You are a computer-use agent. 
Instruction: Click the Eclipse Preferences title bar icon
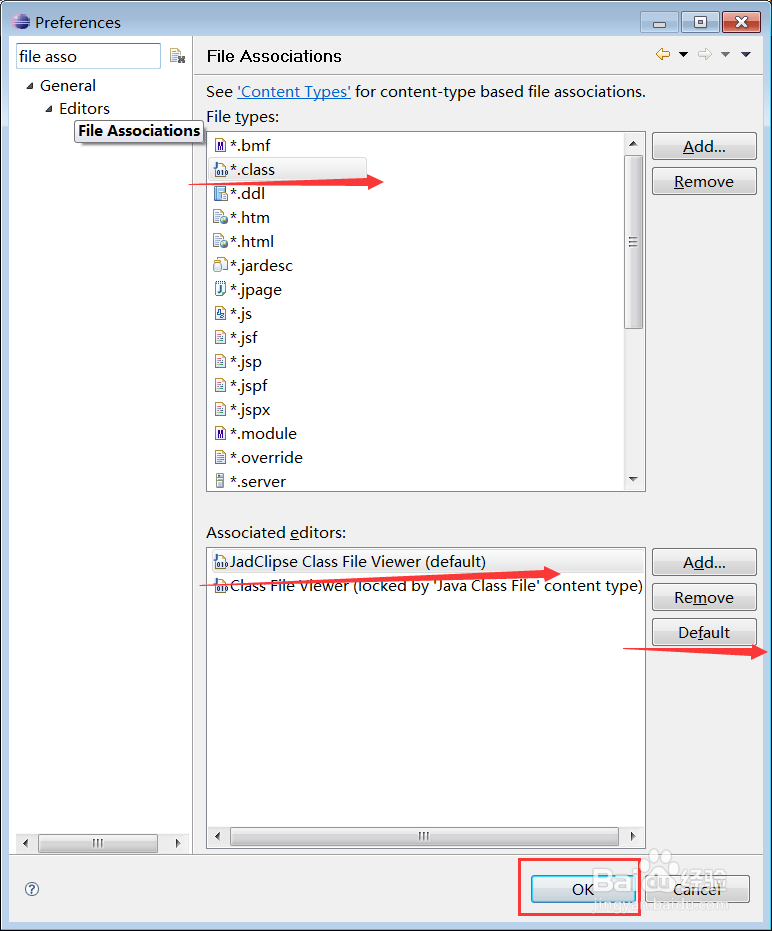tap(21, 22)
